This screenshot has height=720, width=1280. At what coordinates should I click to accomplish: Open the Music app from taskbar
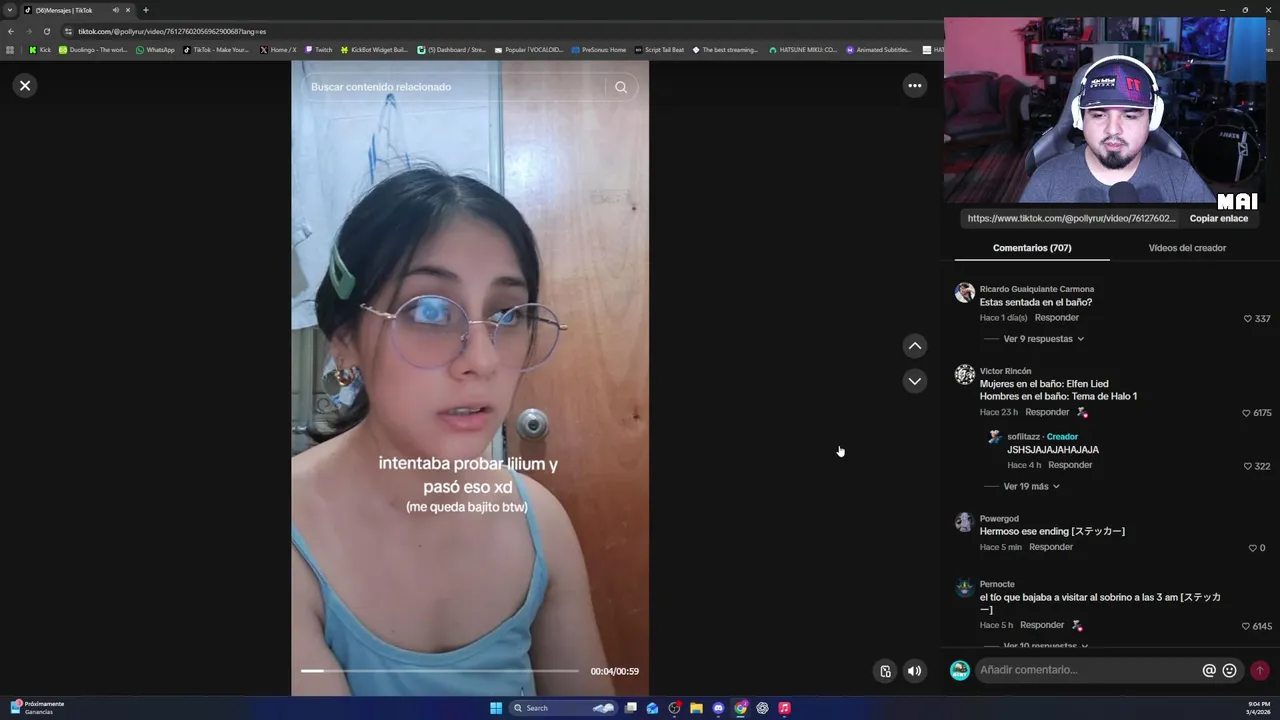pyautogui.click(x=784, y=708)
